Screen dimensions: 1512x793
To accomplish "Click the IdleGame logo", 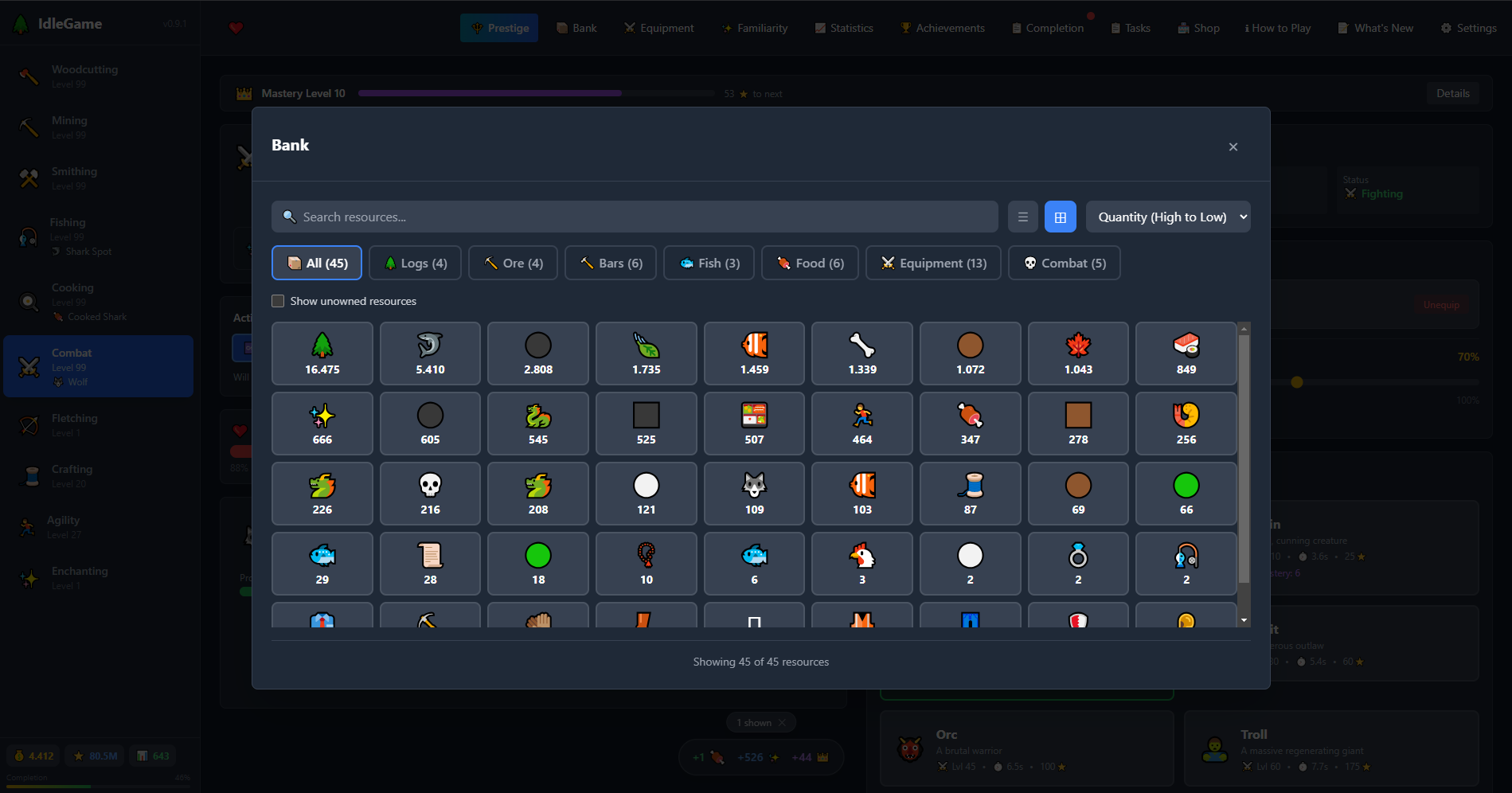I will (x=57, y=24).
